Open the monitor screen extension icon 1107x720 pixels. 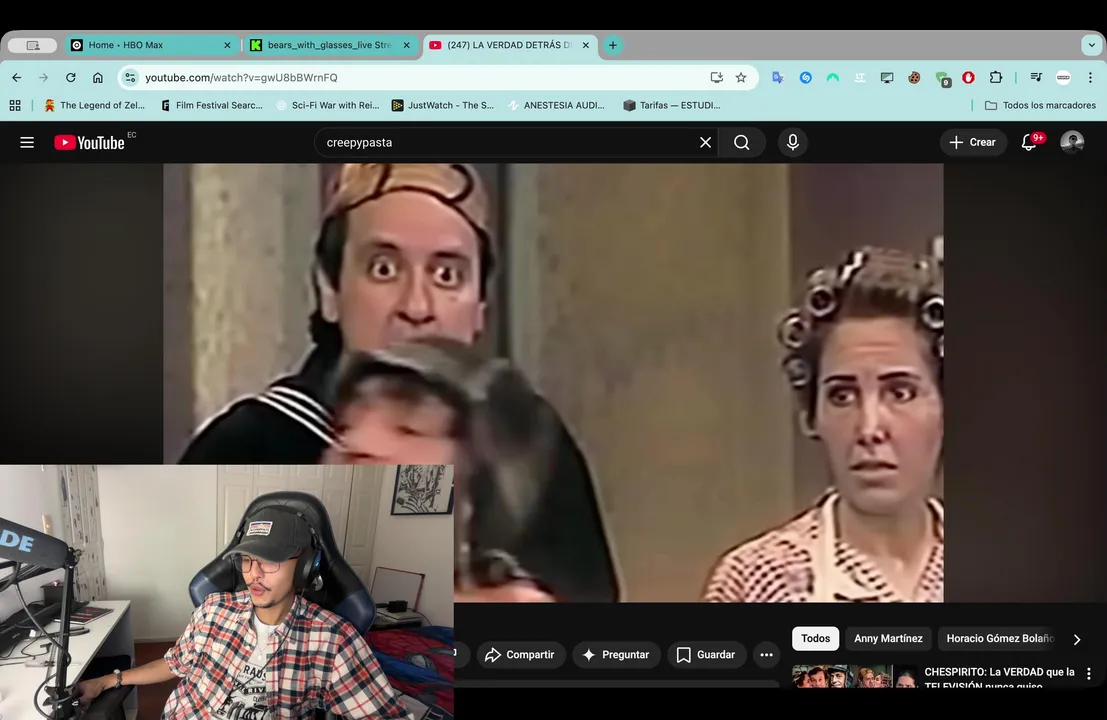(x=887, y=78)
